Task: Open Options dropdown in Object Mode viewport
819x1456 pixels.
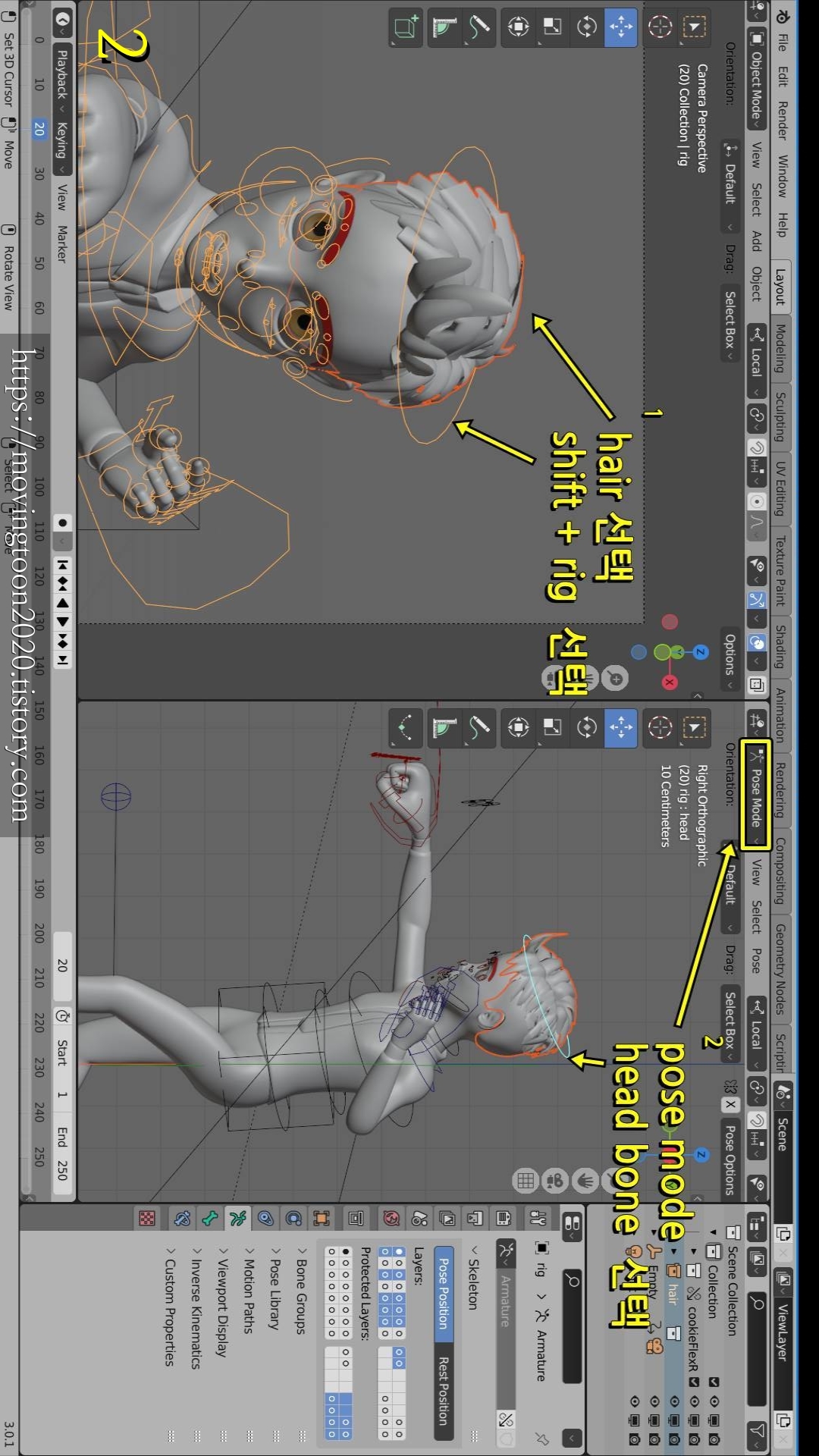Action: (730, 658)
